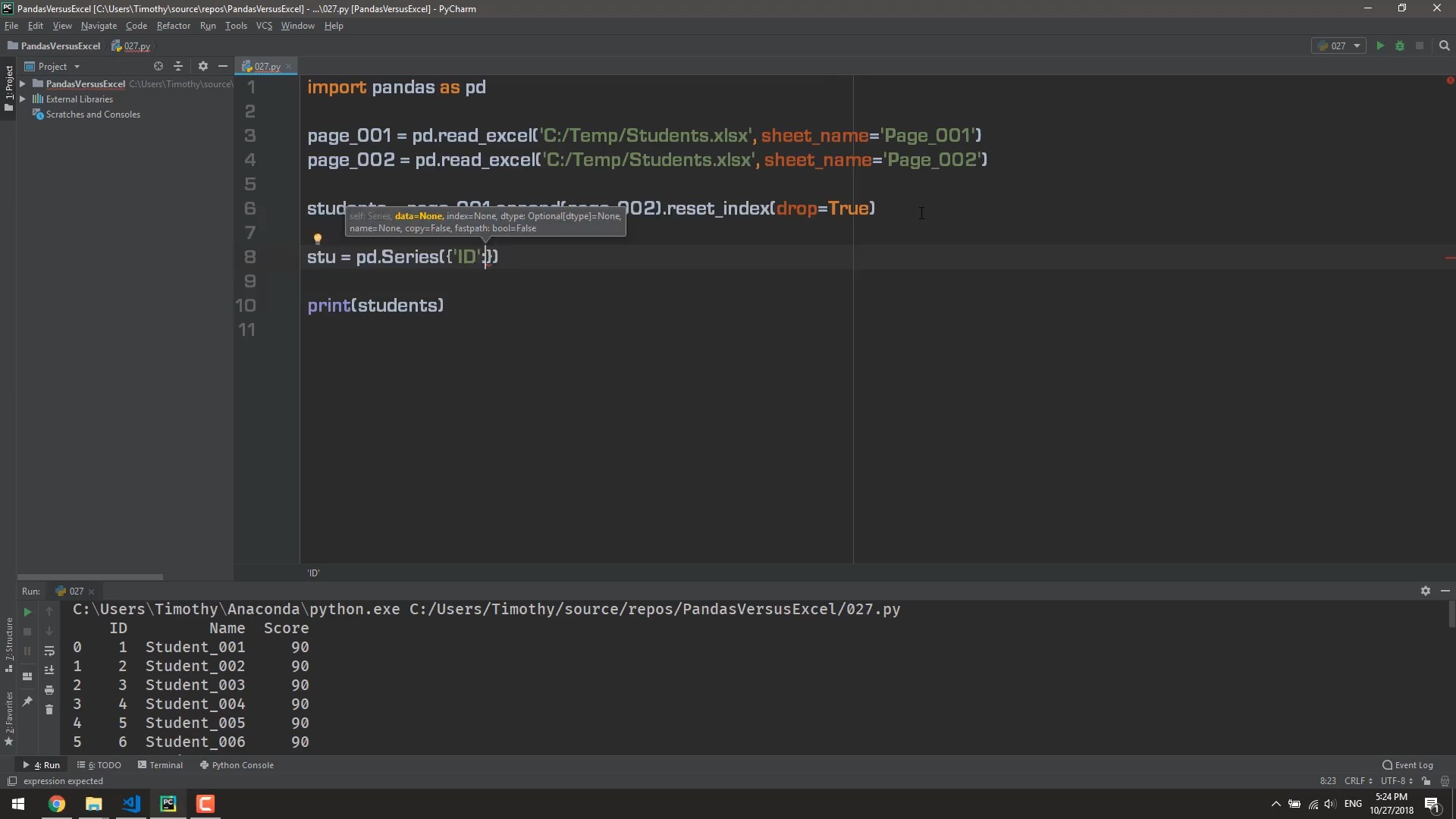Open Run panel settings gear
The height and width of the screenshot is (819, 1456).
click(x=1425, y=591)
